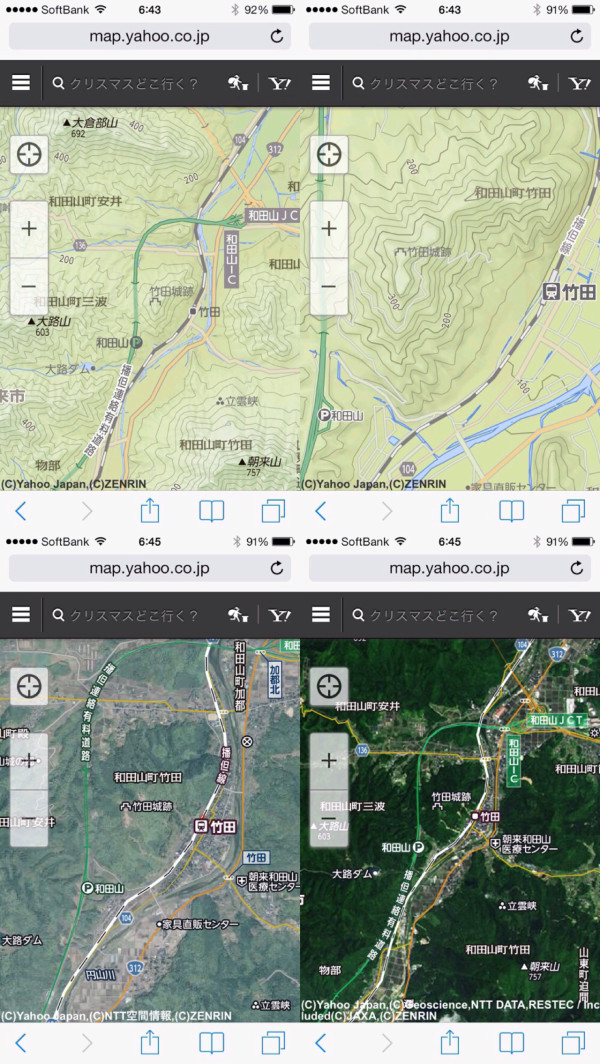600x1064 pixels.
Task: Tap Y! Yahoo logo in top-left screenshot
Action: click(x=280, y=83)
